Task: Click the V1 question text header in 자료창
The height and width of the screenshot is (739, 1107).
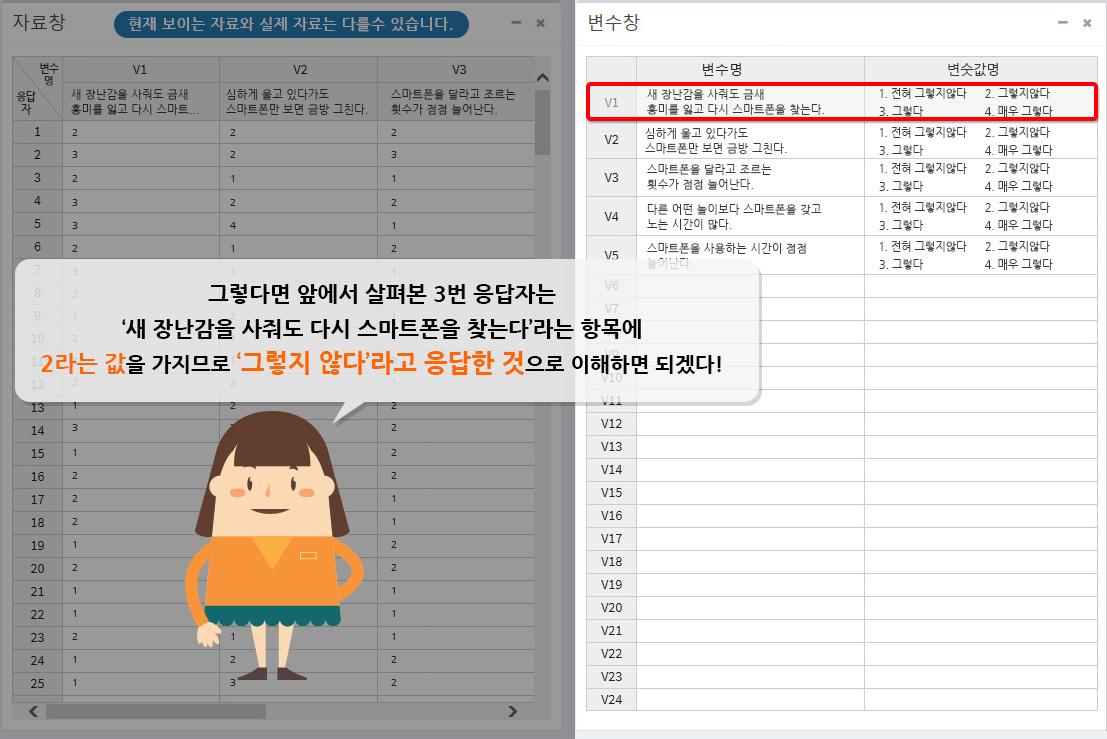Action: [140, 102]
